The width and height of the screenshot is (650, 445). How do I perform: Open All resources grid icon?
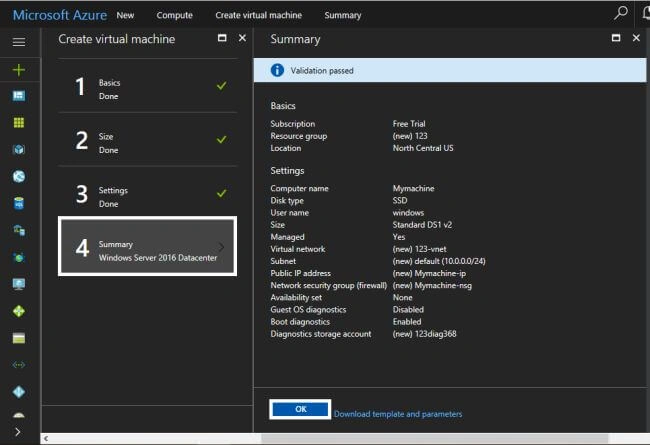click(19, 122)
